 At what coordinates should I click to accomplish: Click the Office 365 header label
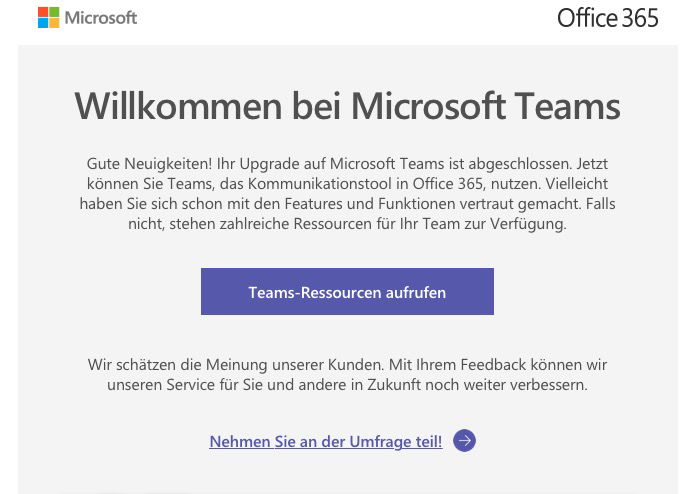608,18
